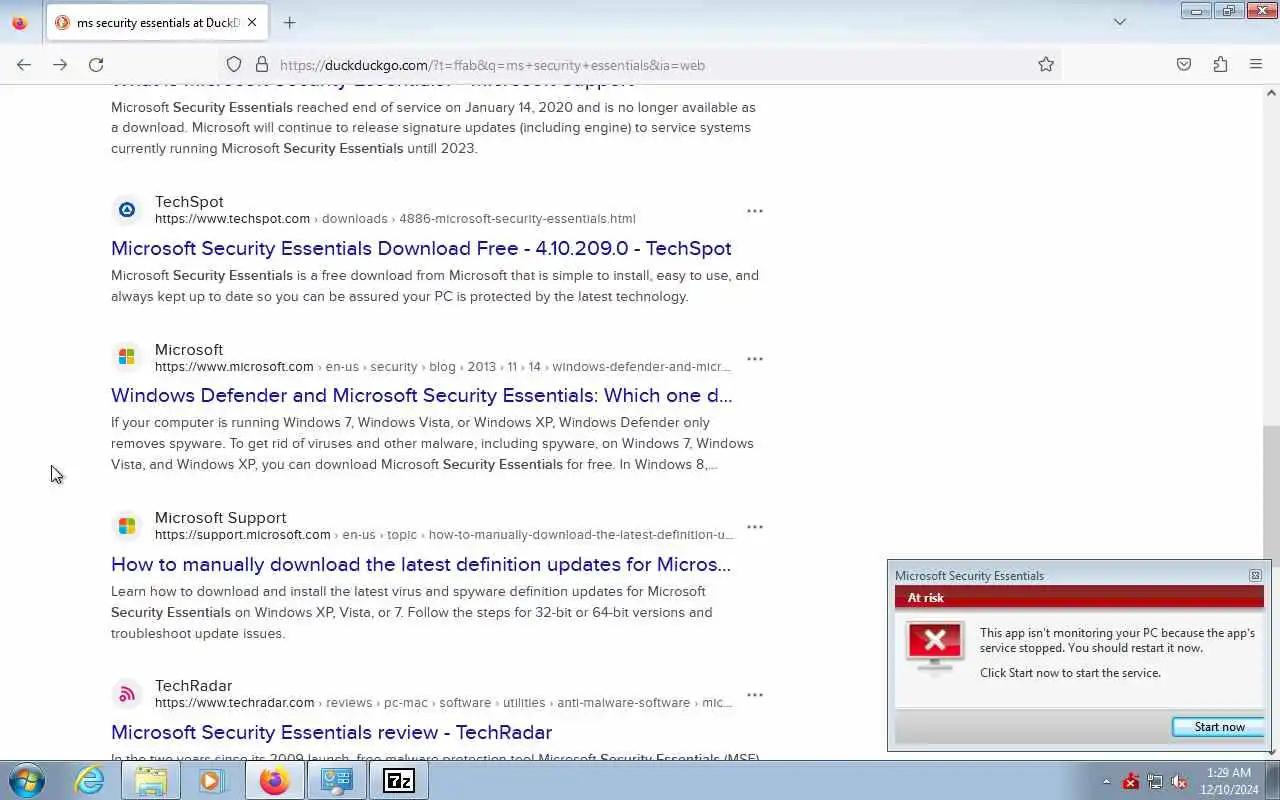Screen dimensions: 1280x800
Task: Click Microsoft Support result favicon
Action: tap(127, 526)
